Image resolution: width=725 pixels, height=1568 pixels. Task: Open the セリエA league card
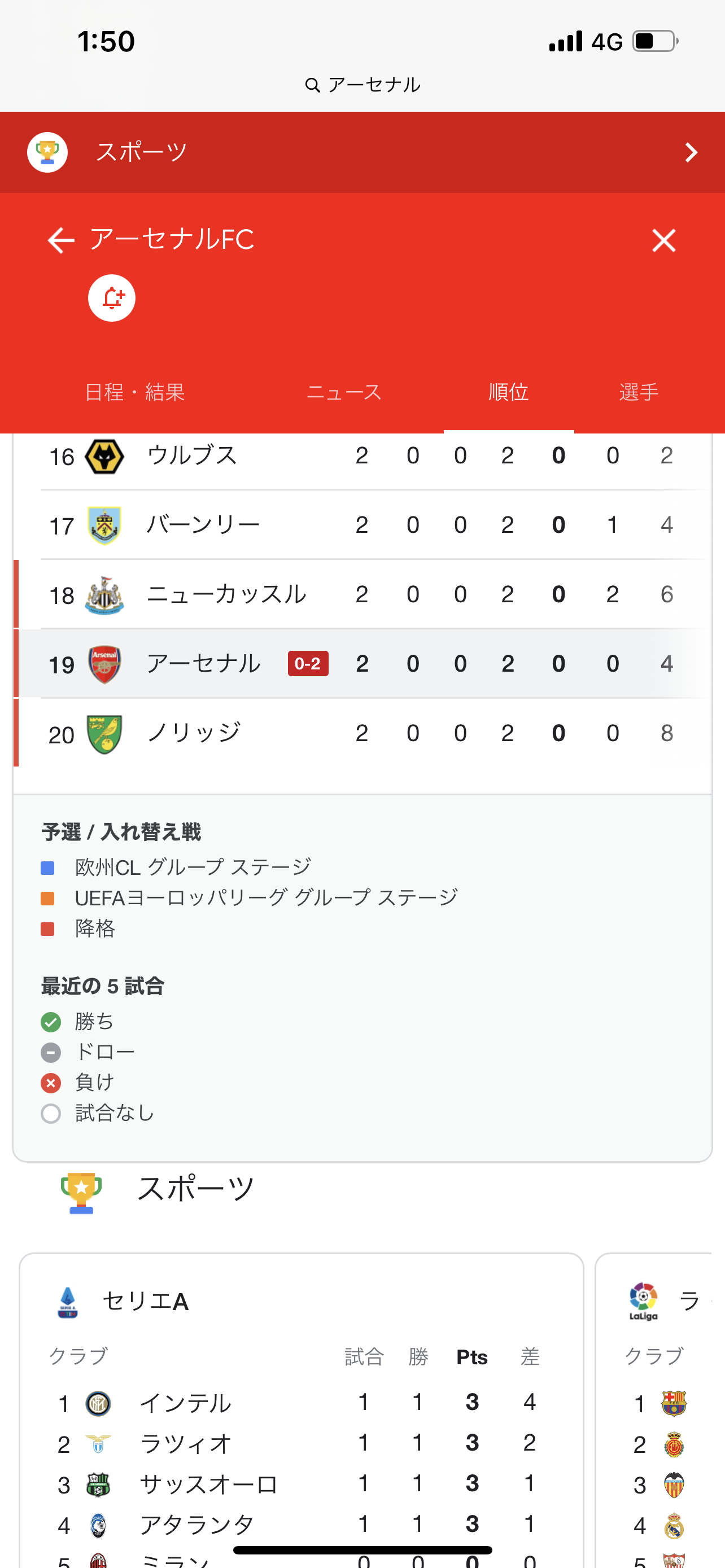145,1302
